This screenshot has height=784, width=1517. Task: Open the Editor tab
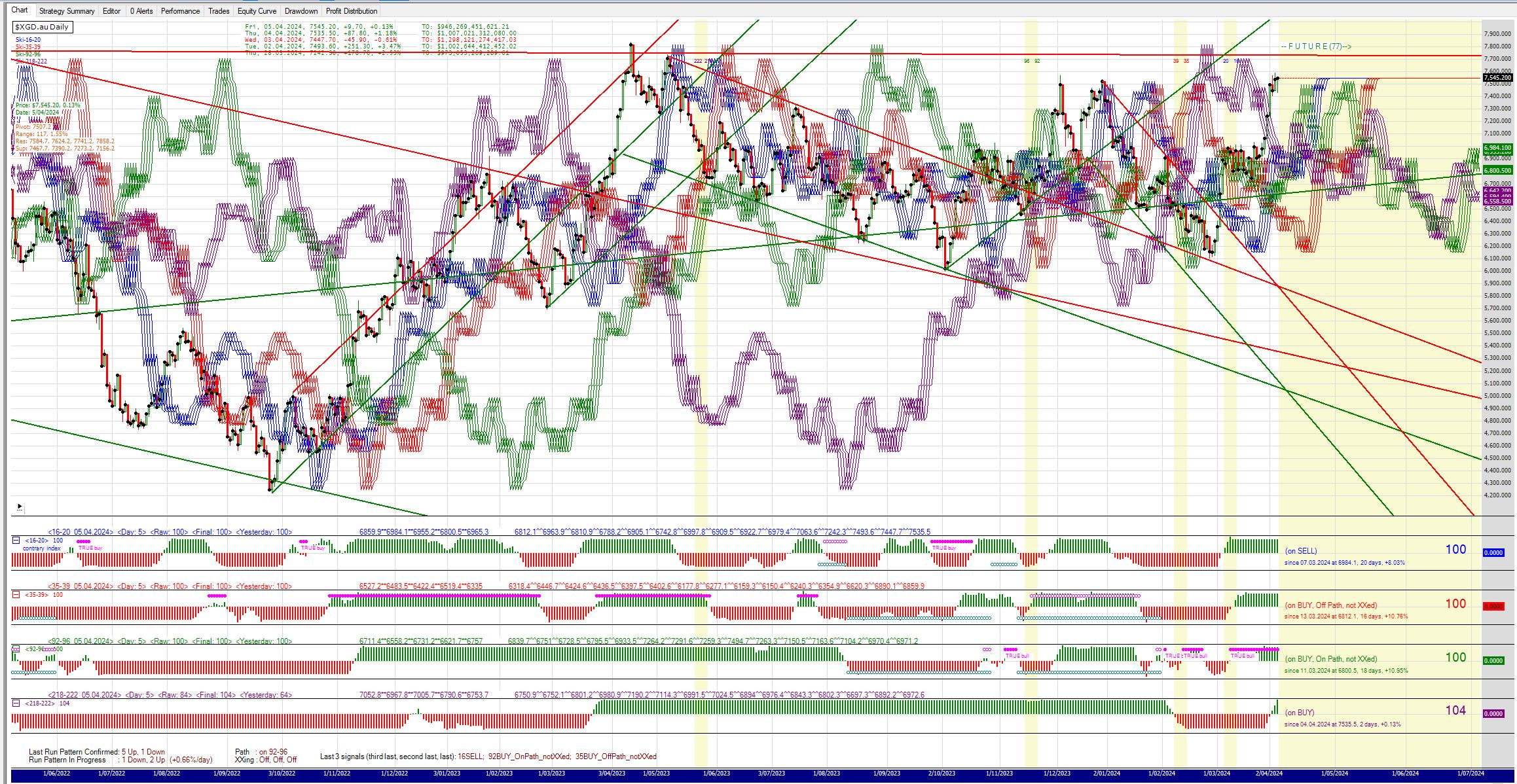pos(111,11)
